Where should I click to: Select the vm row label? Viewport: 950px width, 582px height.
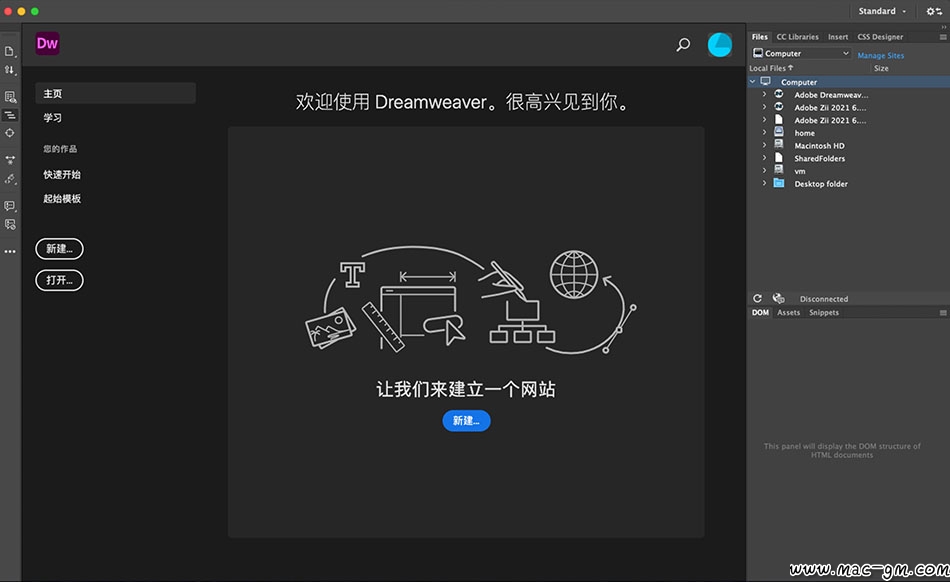click(x=800, y=171)
